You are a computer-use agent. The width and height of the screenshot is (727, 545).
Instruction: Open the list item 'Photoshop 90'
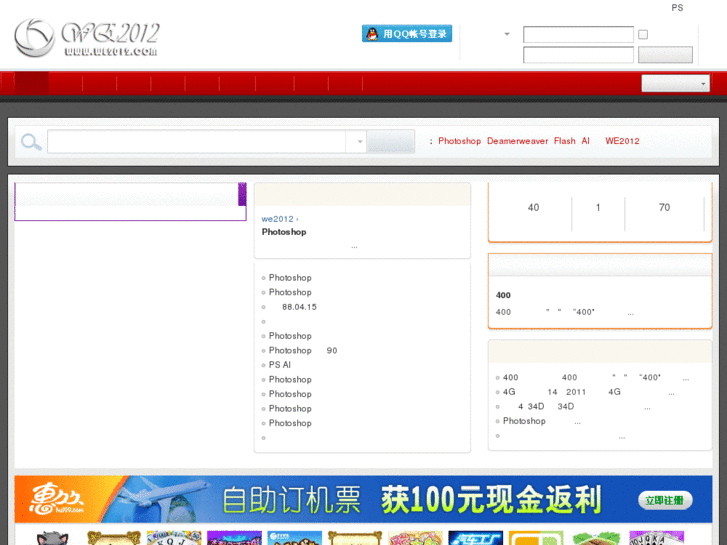pyautogui.click(x=303, y=351)
